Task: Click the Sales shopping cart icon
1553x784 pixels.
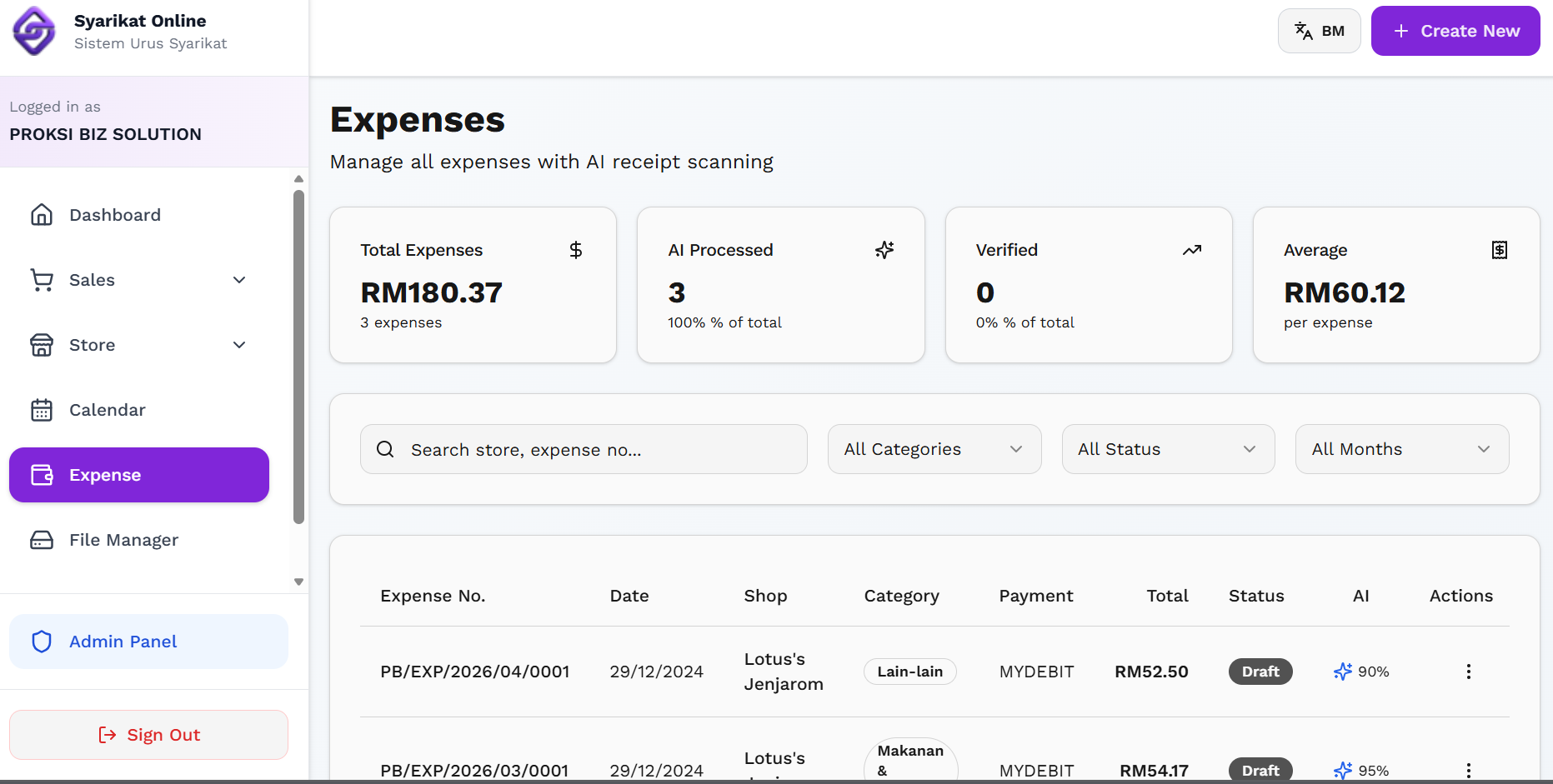Action: tap(42, 280)
